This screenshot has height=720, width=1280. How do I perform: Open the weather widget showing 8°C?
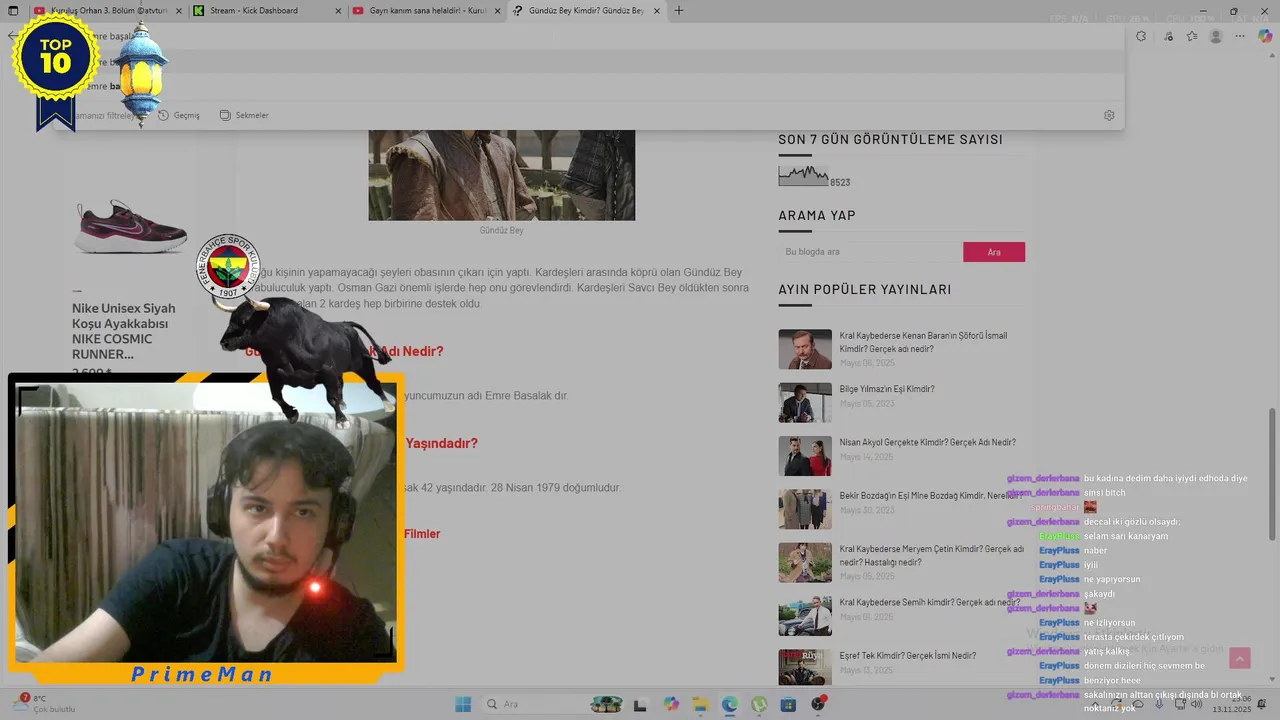pos(45,704)
